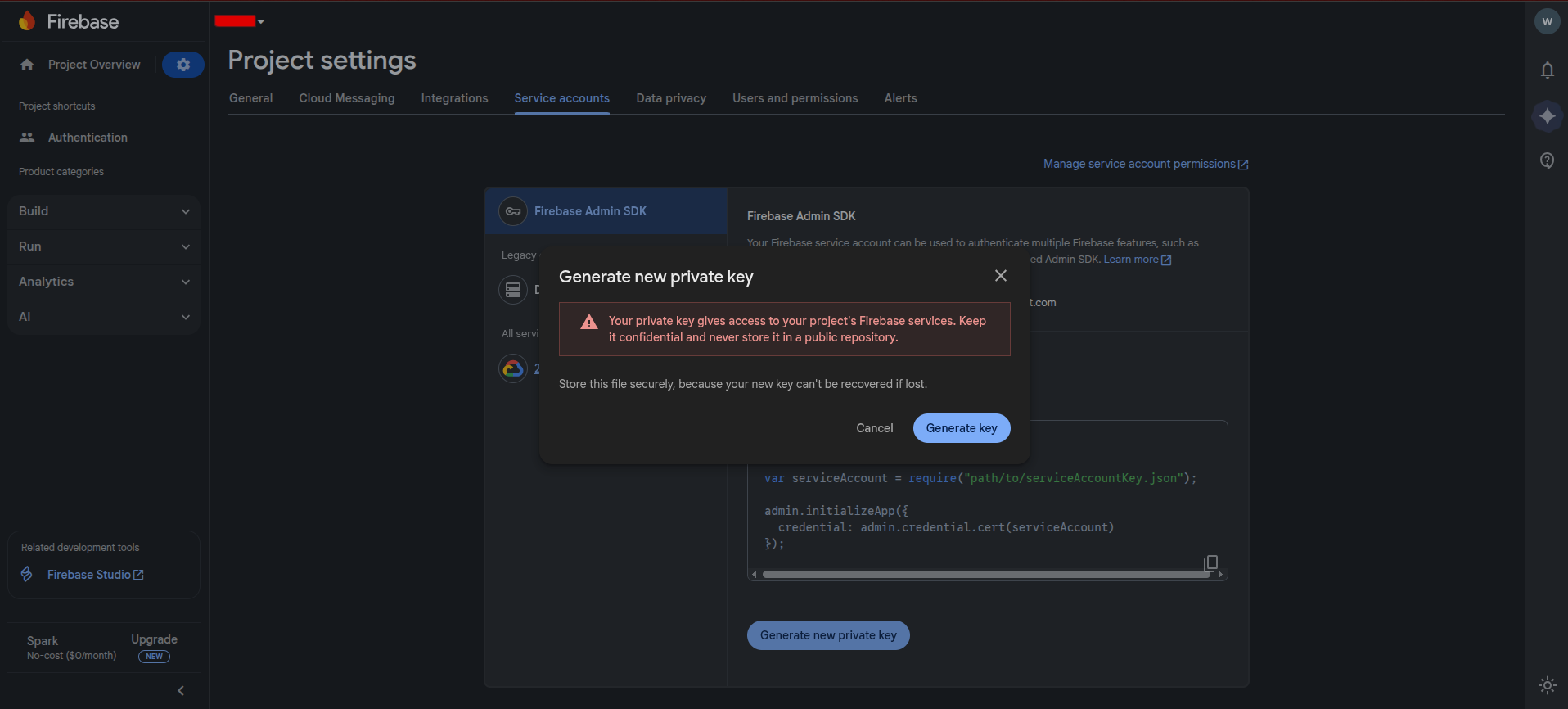Open the help question mark icon
This screenshot has height=709, width=1568.
click(1547, 160)
